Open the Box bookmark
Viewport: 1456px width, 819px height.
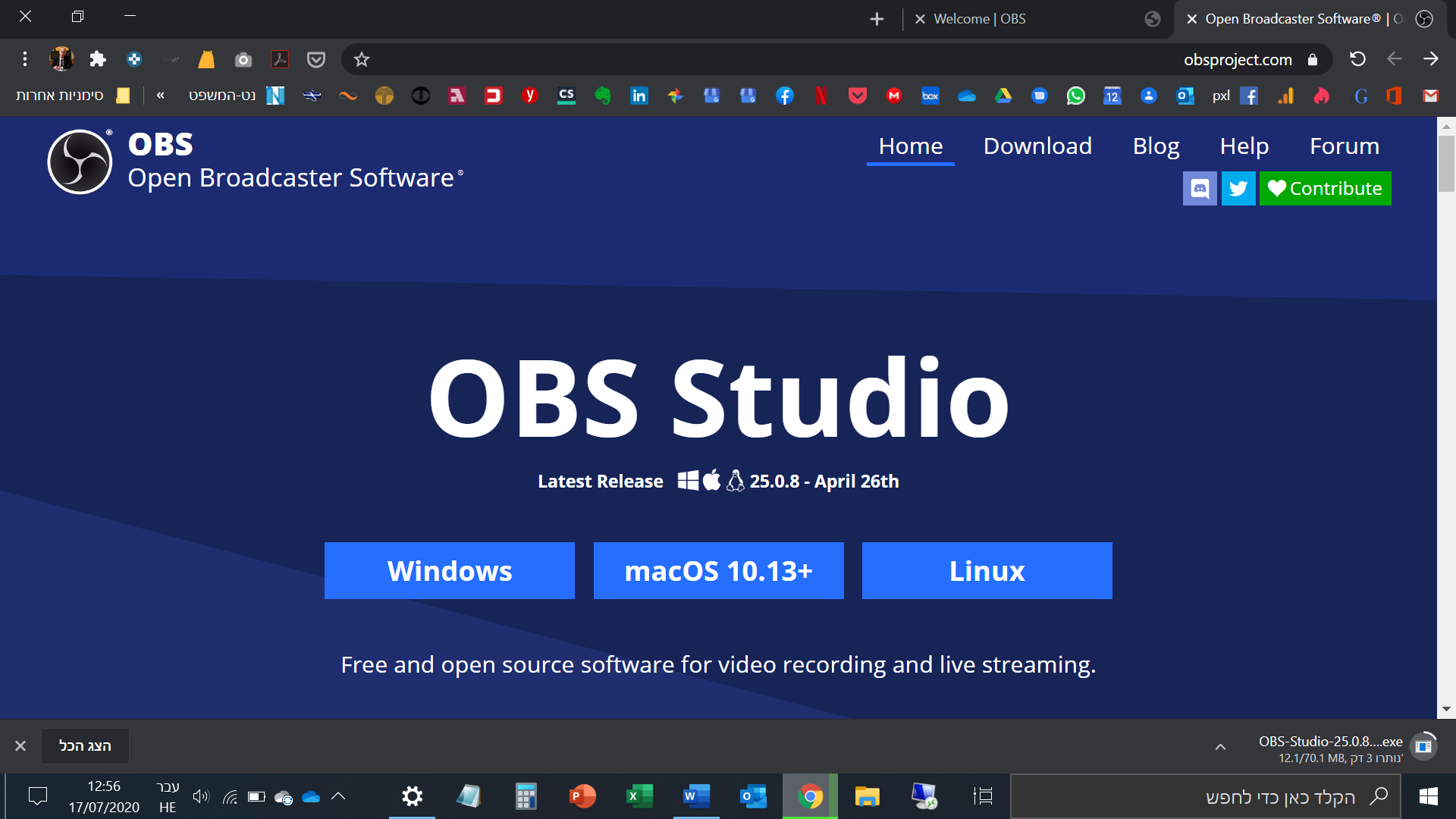click(930, 96)
